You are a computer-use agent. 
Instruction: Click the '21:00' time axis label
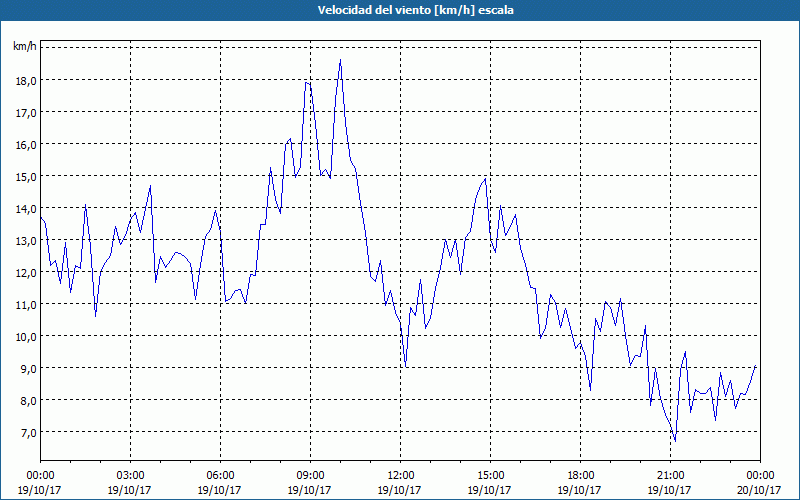click(670, 476)
